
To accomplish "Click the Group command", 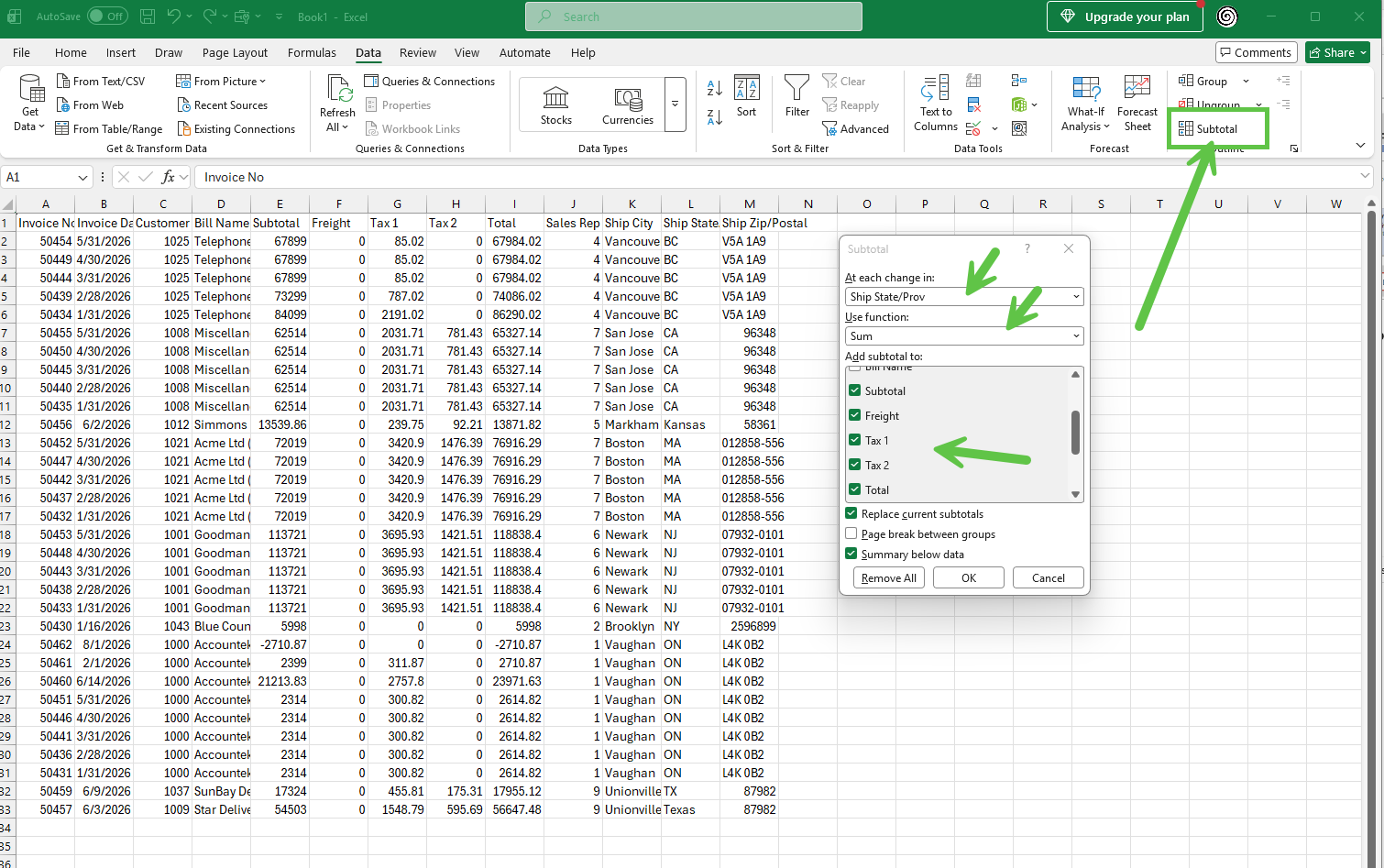I will click(1203, 82).
